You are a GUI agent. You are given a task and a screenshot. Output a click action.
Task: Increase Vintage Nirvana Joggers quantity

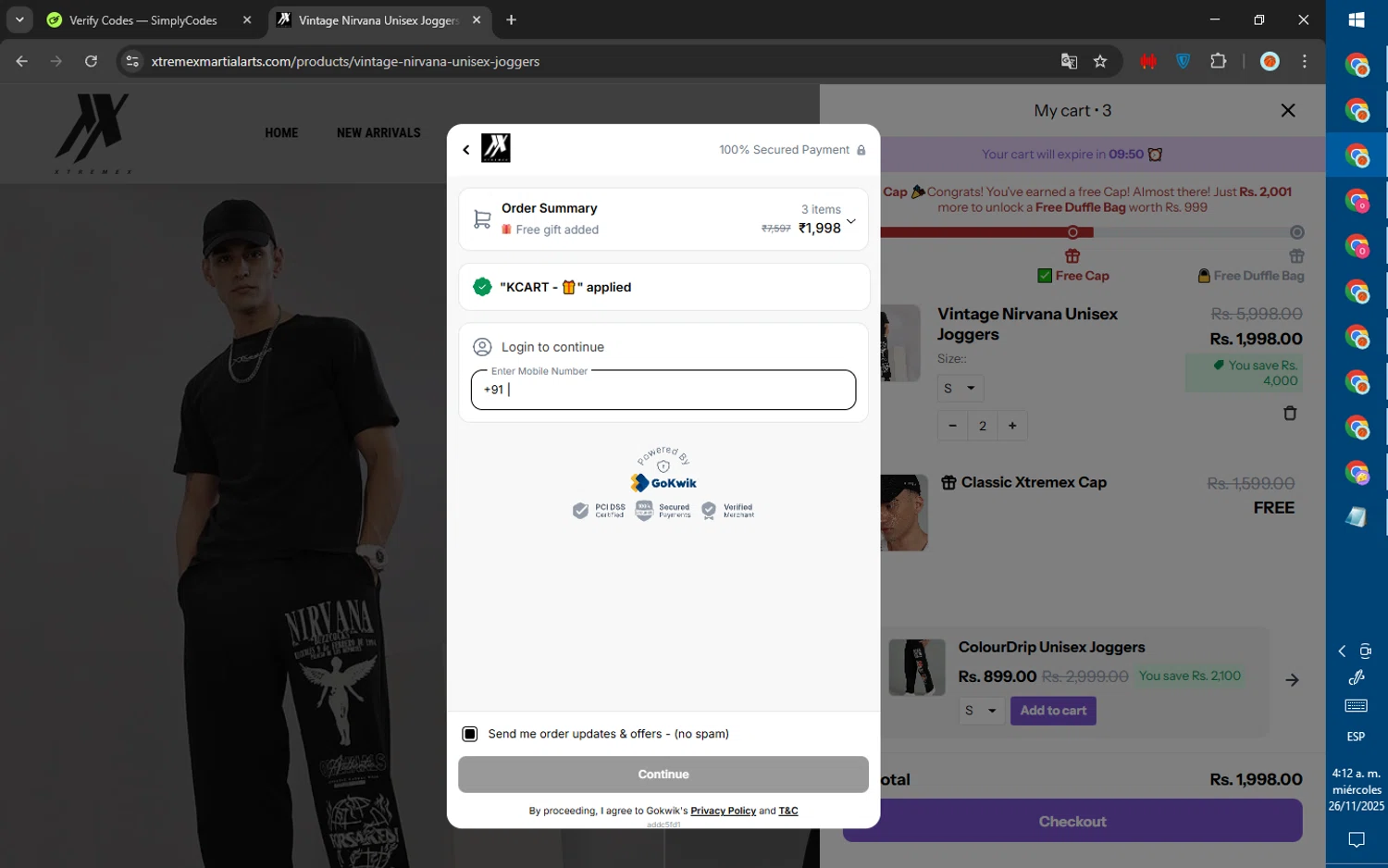(x=1012, y=426)
